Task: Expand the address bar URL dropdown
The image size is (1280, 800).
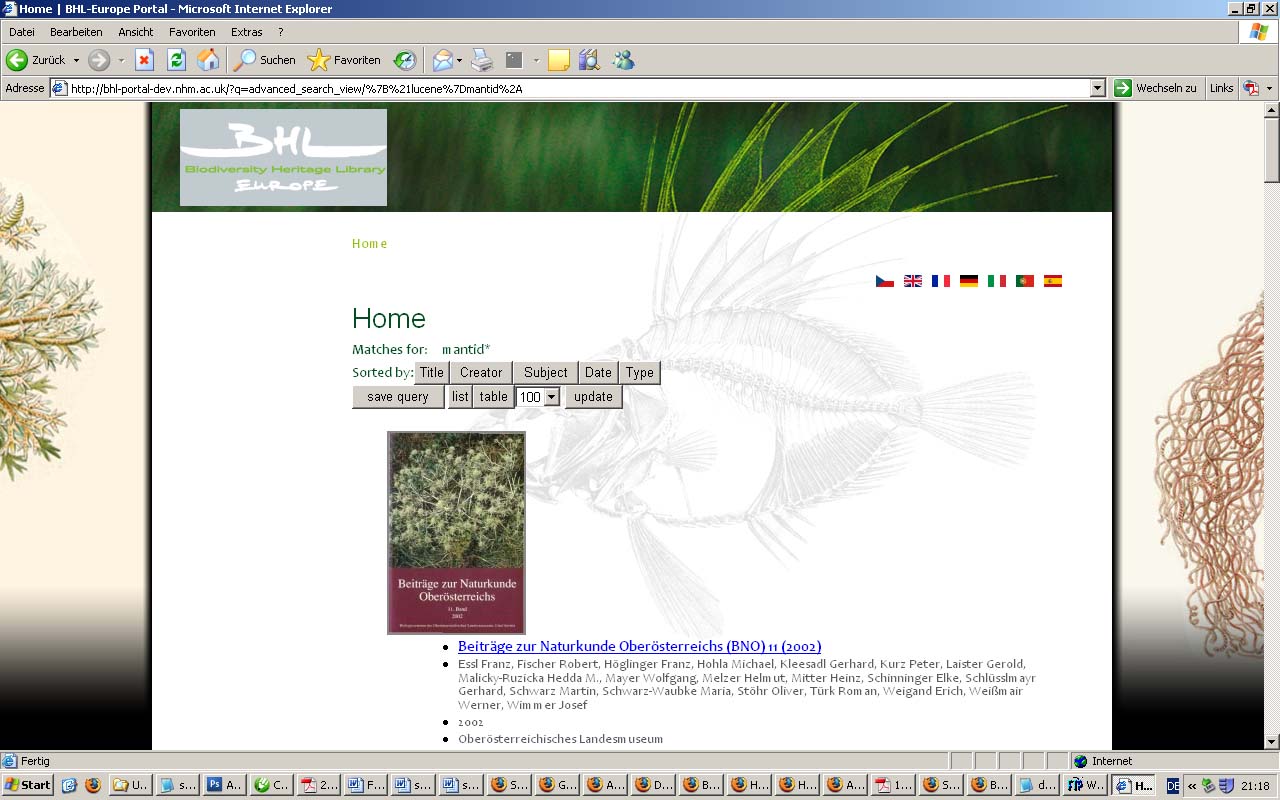Action: (x=1097, y=88)
